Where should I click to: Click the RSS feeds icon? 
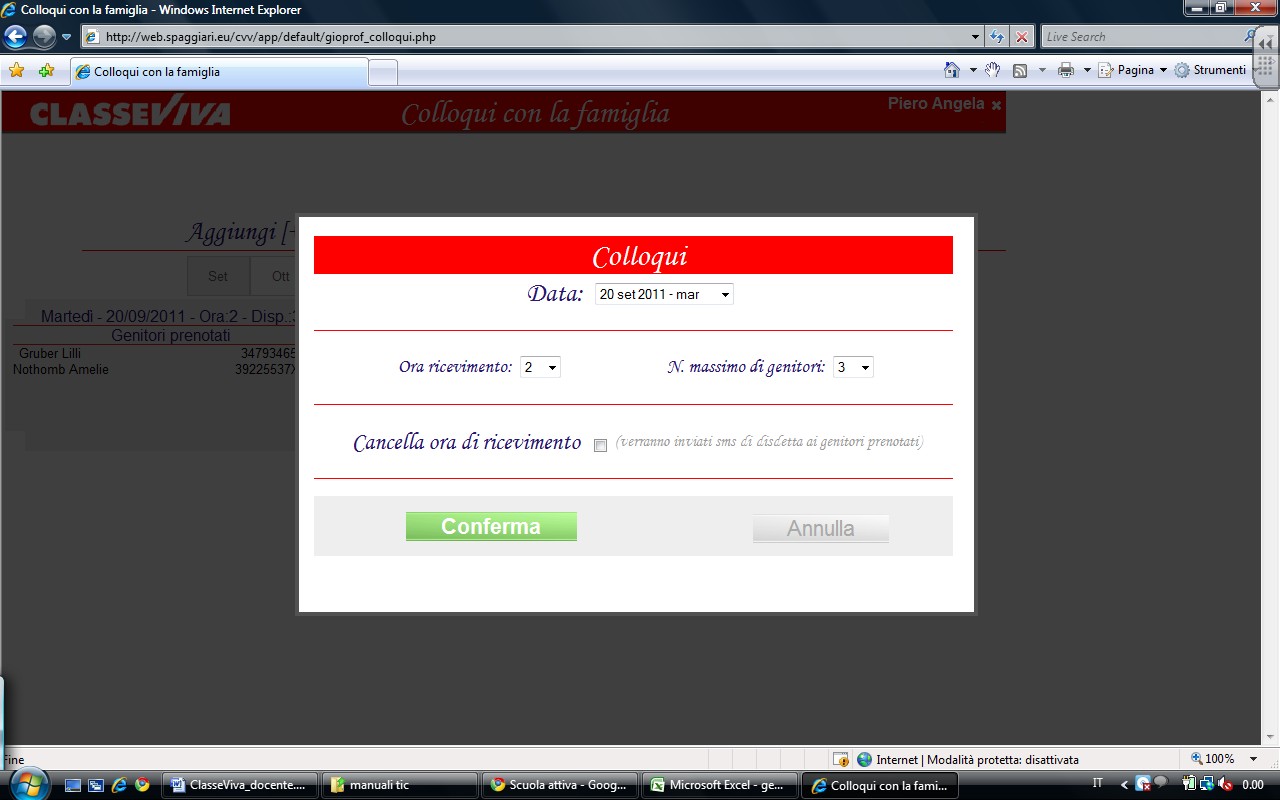1020,70
